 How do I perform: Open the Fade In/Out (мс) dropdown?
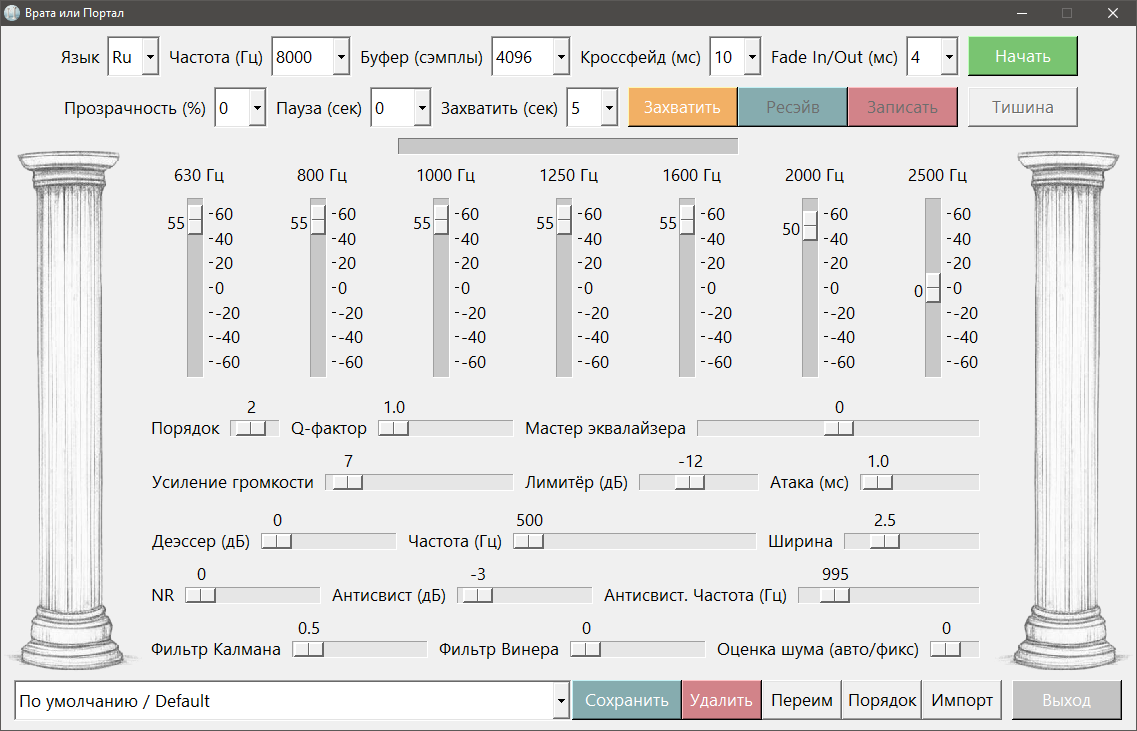click(x=949, y=57)
